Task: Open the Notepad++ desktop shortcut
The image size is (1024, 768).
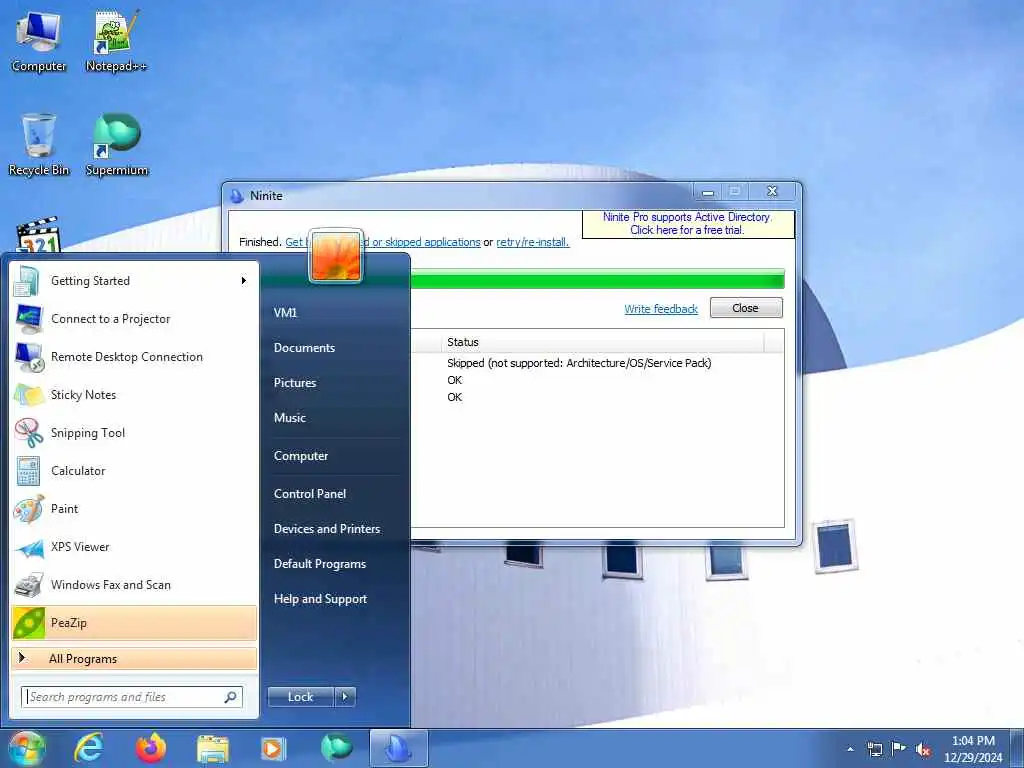Action: pyautogui.click(x=116, y=42)
